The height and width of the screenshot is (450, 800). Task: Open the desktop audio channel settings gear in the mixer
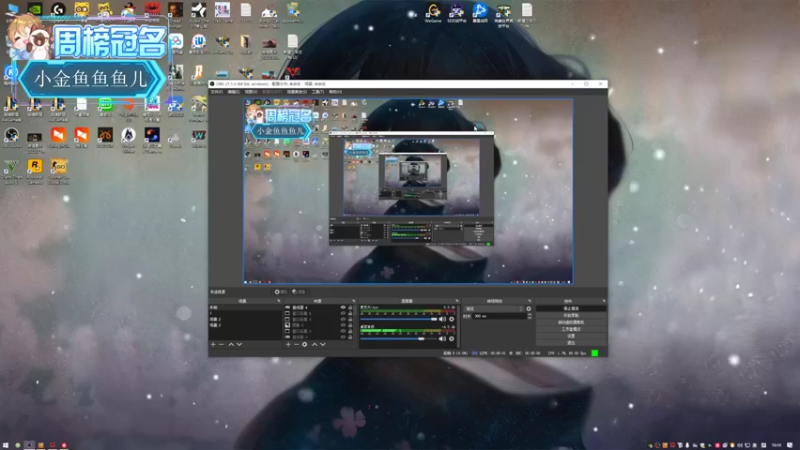click(452, 338)
